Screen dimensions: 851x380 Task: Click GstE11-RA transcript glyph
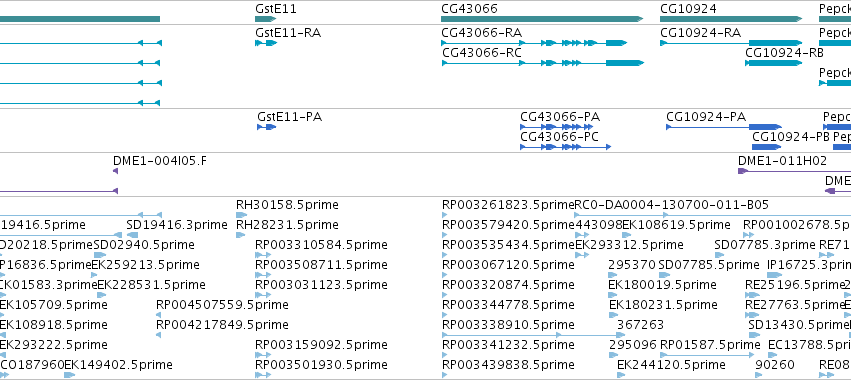coord(266,43)
